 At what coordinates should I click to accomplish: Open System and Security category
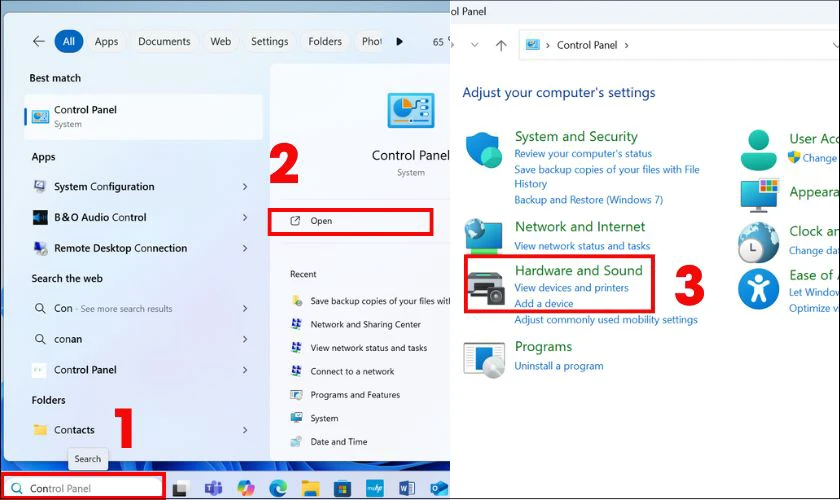[x=576, y=136]
